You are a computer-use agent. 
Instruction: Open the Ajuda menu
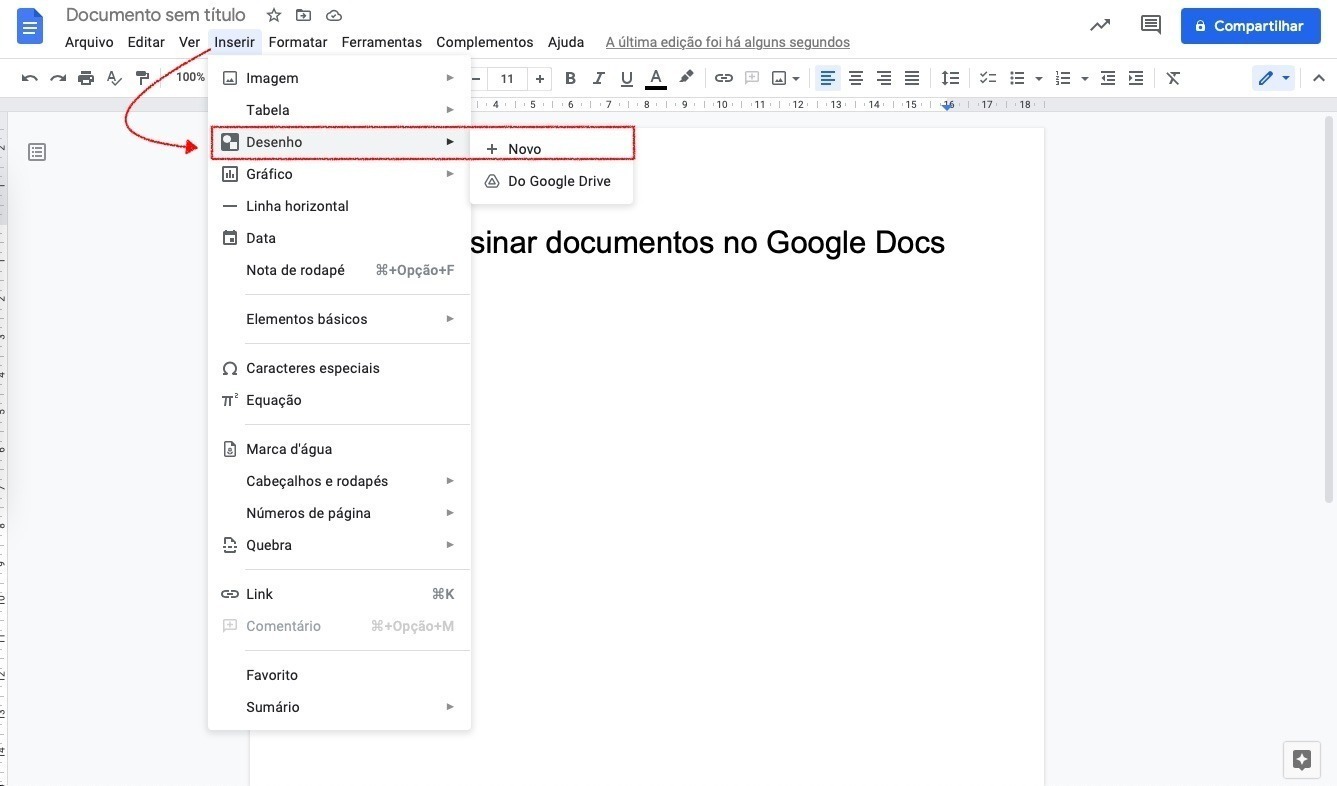pos(566,42)
